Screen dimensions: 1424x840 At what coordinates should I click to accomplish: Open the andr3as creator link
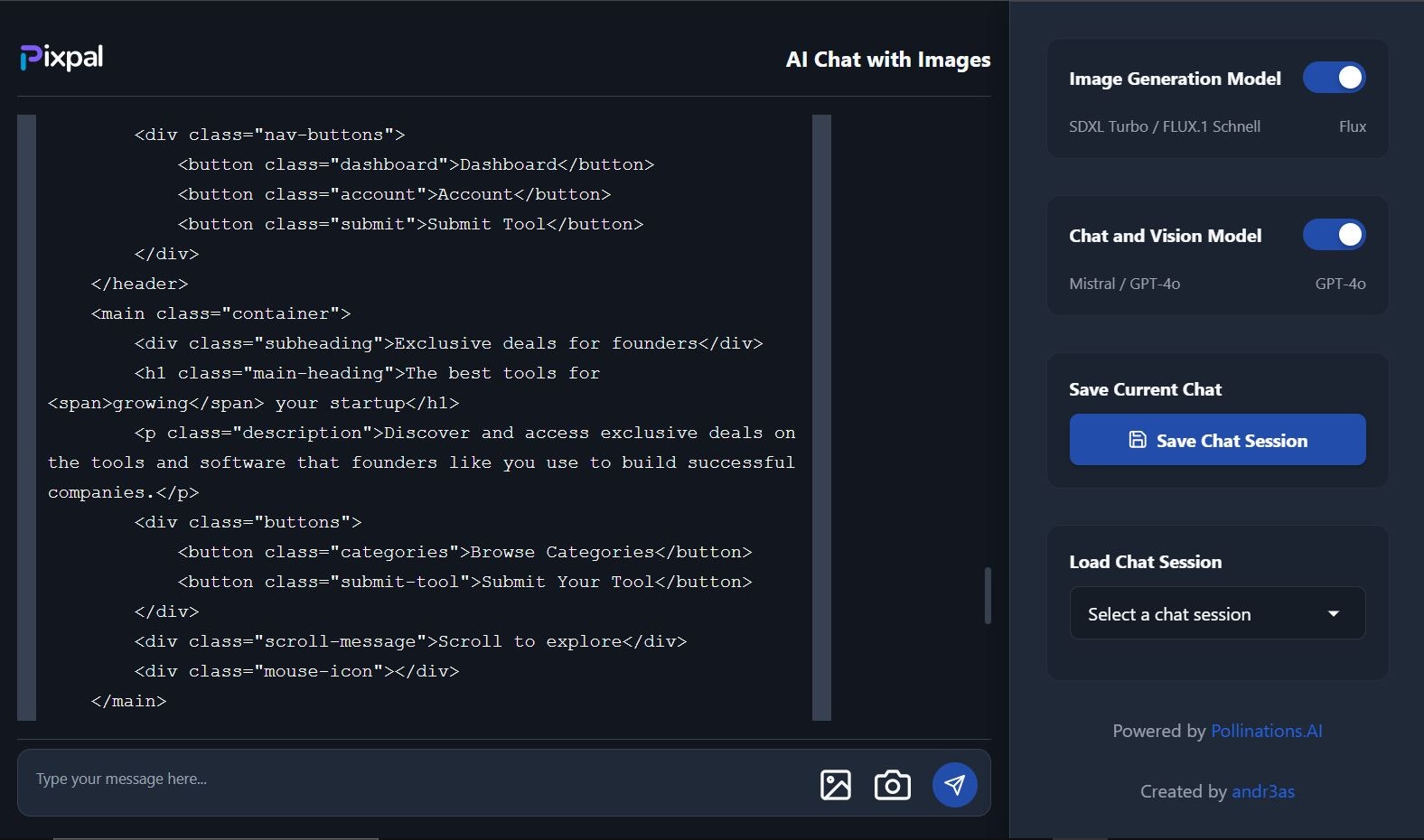1263,791
